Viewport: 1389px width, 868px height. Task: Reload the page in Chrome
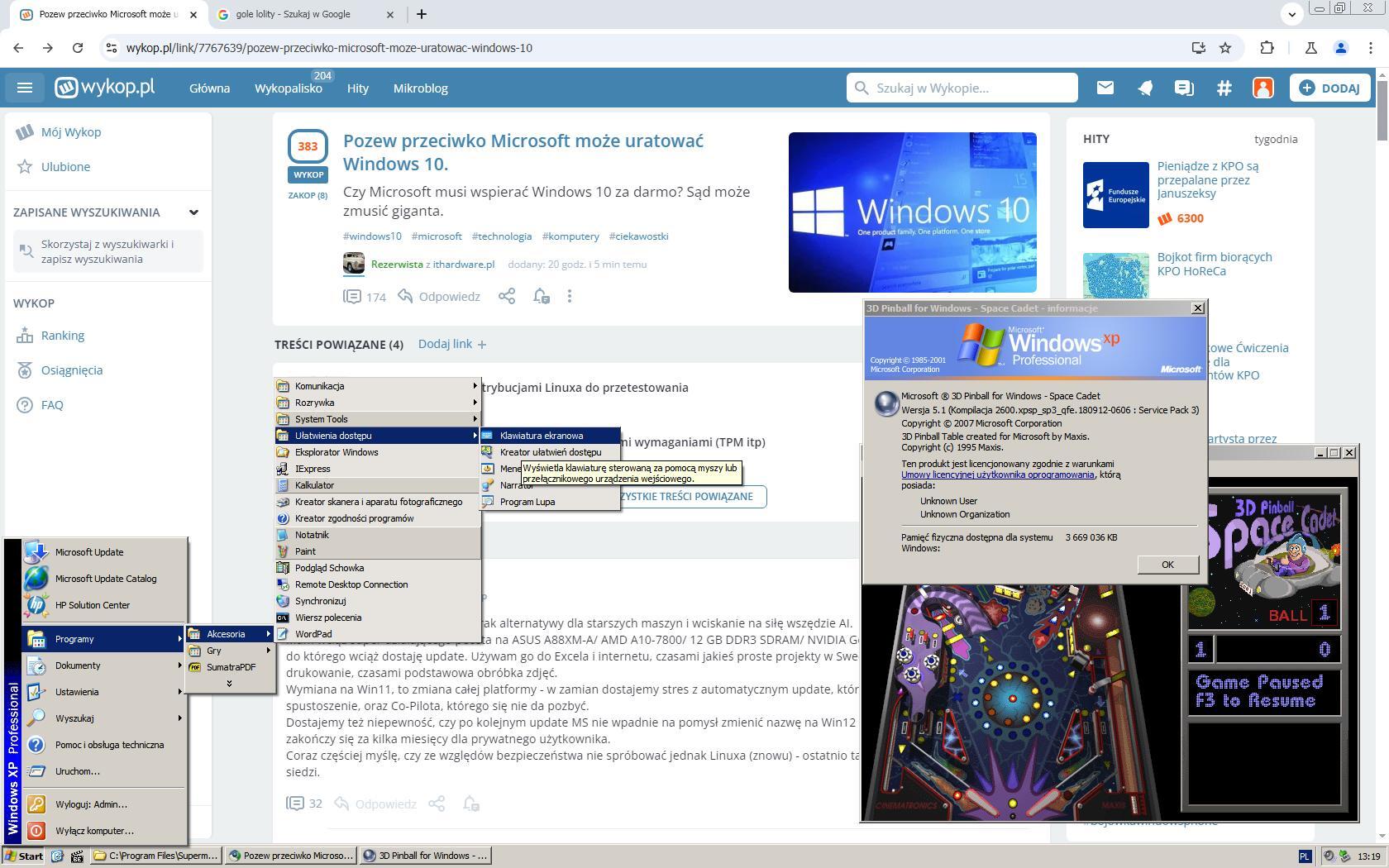(78, 48)
